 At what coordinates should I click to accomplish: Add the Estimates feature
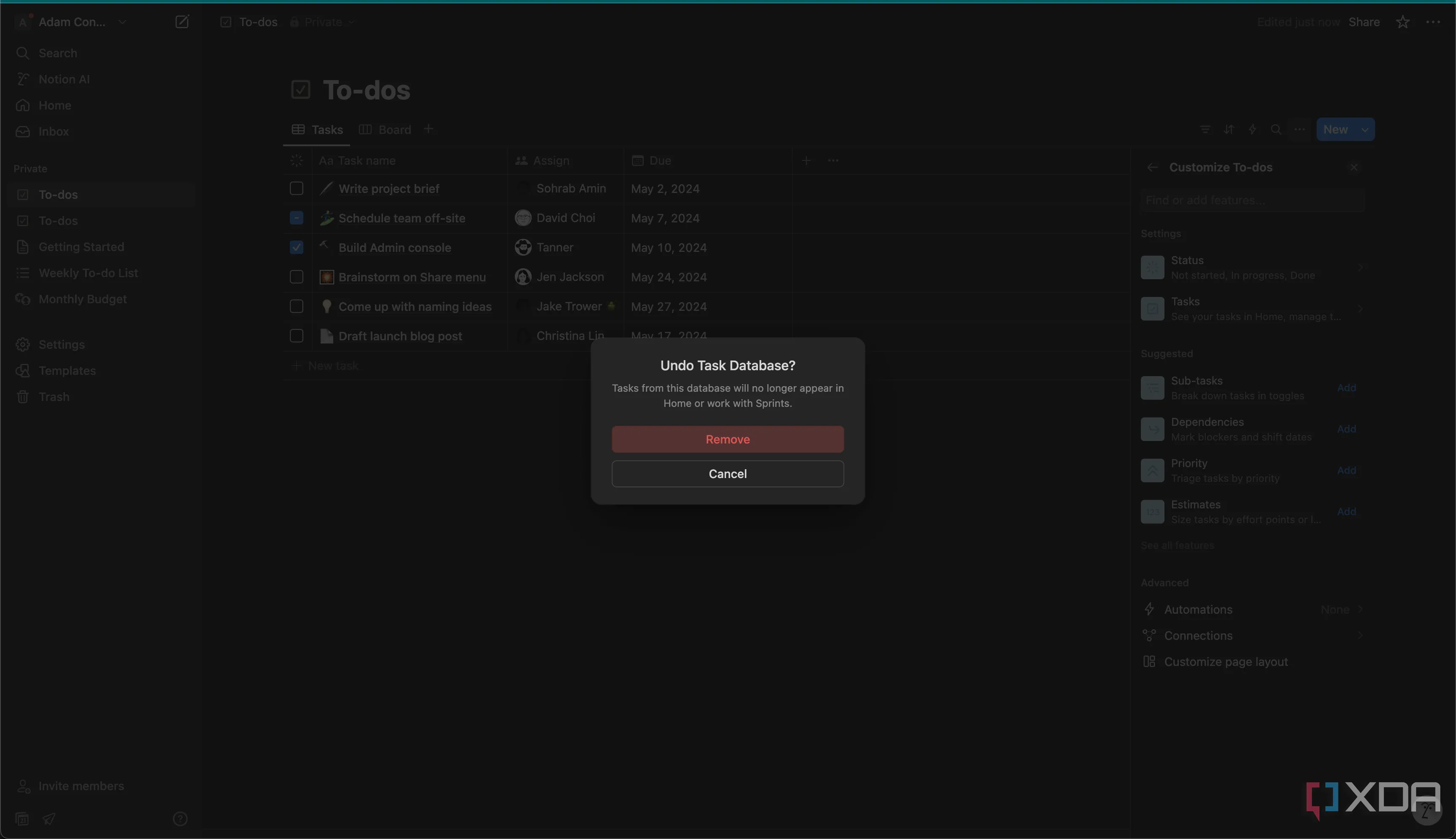[1346, 512]
